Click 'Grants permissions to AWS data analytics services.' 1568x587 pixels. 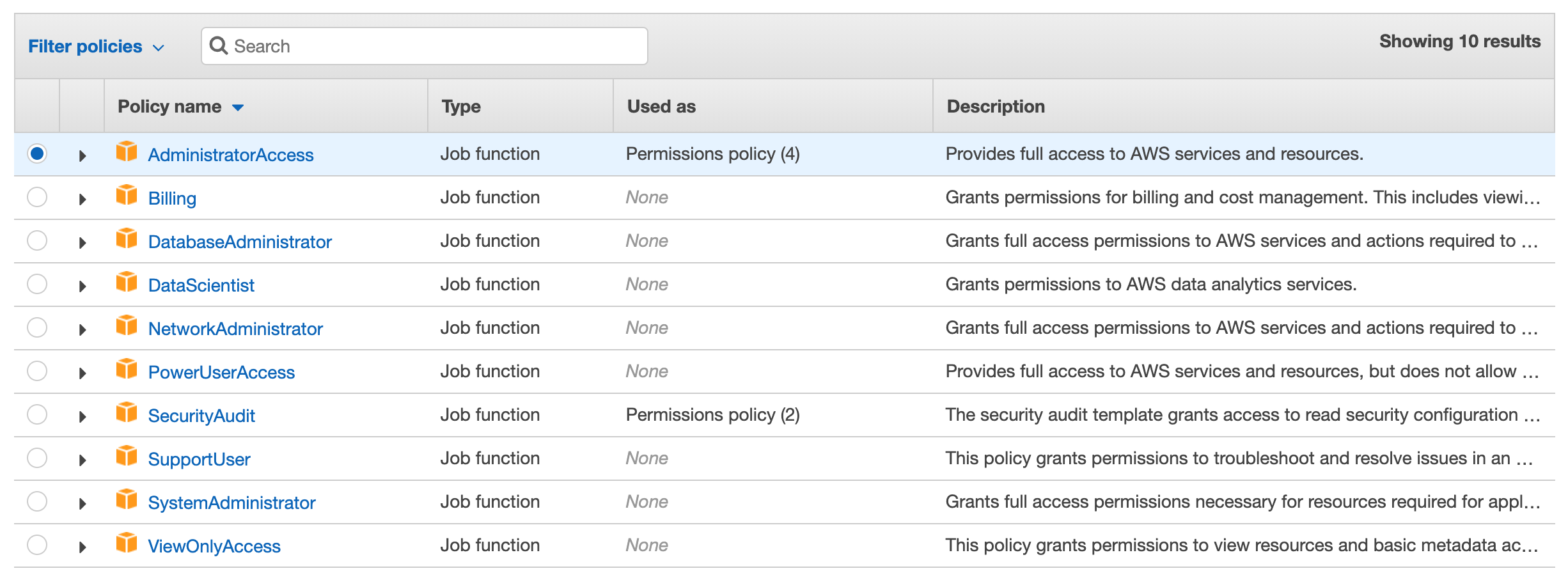tap(1151, 284)
